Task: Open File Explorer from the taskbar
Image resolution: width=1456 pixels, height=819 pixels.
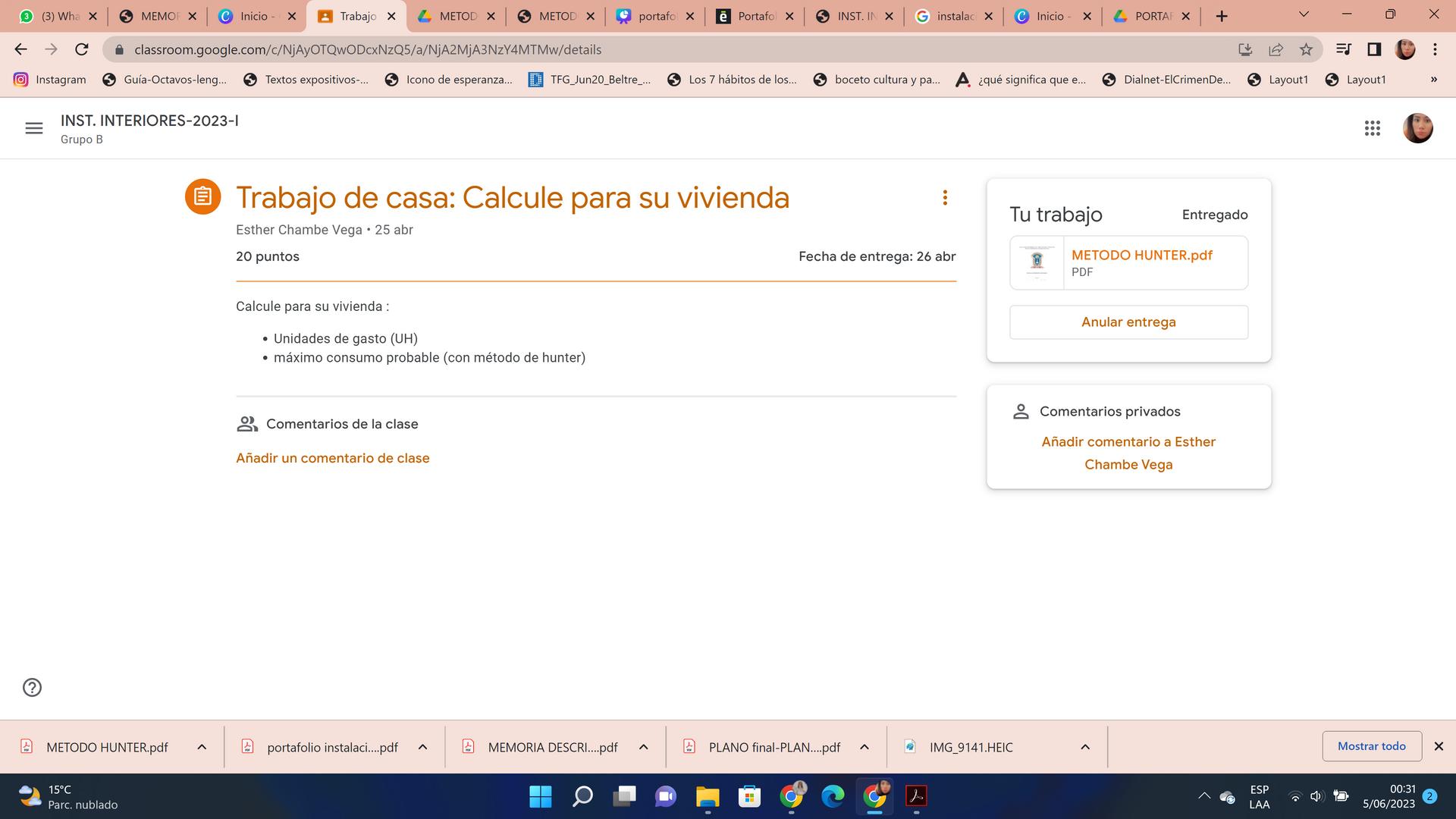Action: pos(707,796)
